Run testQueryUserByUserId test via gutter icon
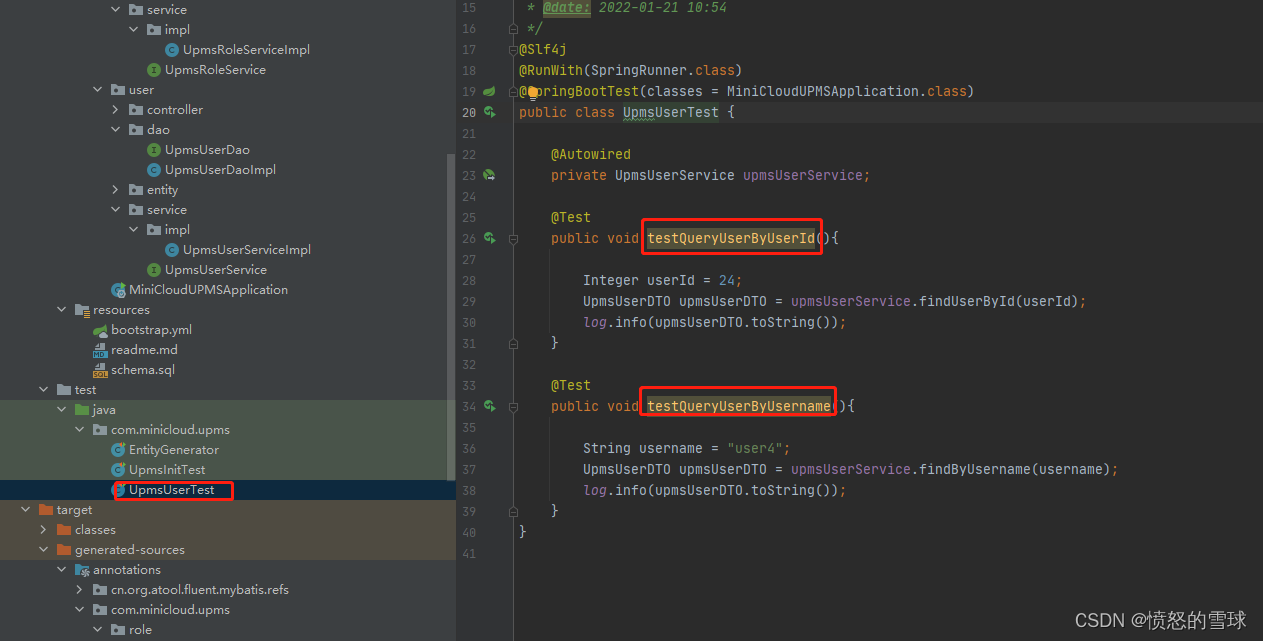Image resolution: width=1263 pixels, height=641 pixels. (x=489, y=238)
